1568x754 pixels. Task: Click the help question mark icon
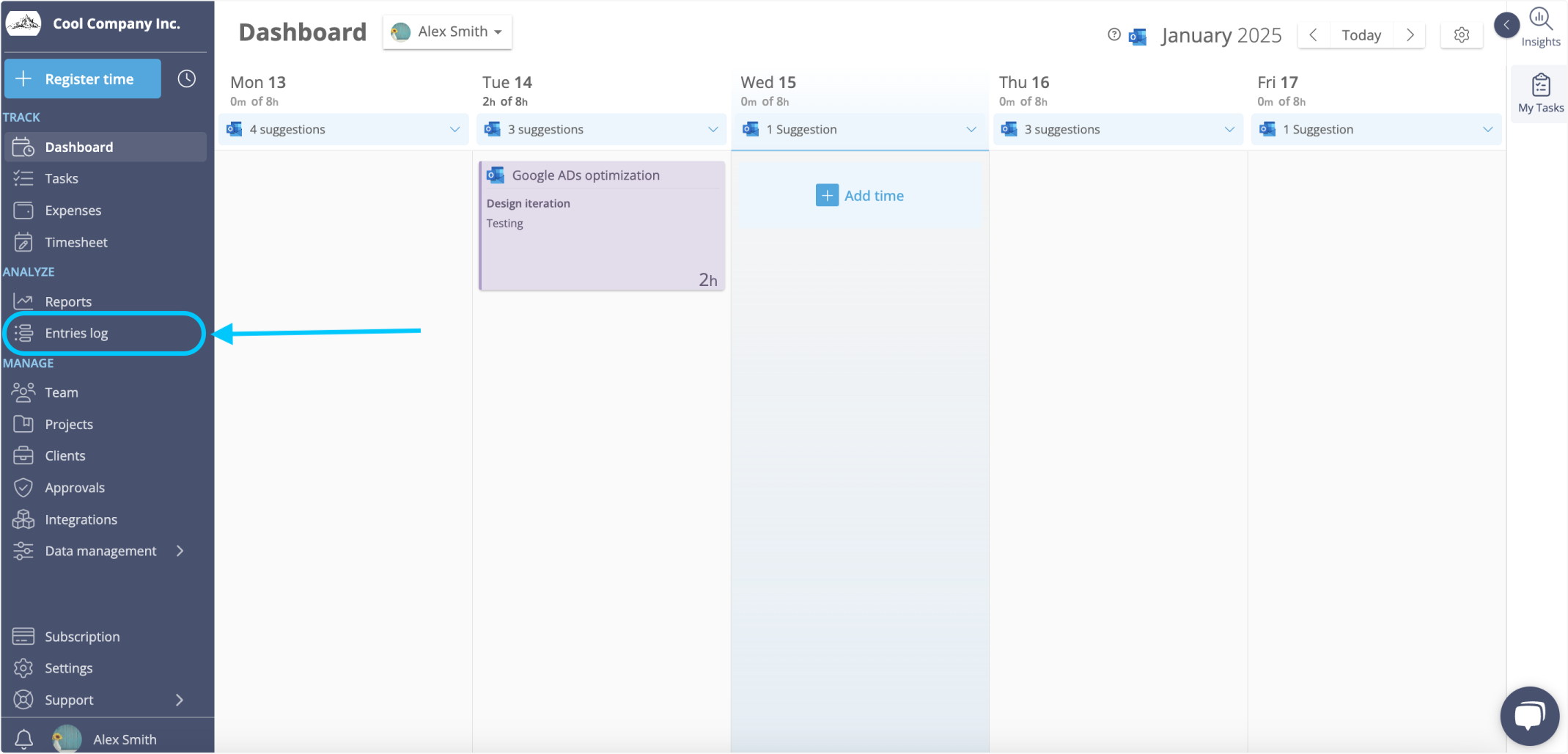point(1114,34)
